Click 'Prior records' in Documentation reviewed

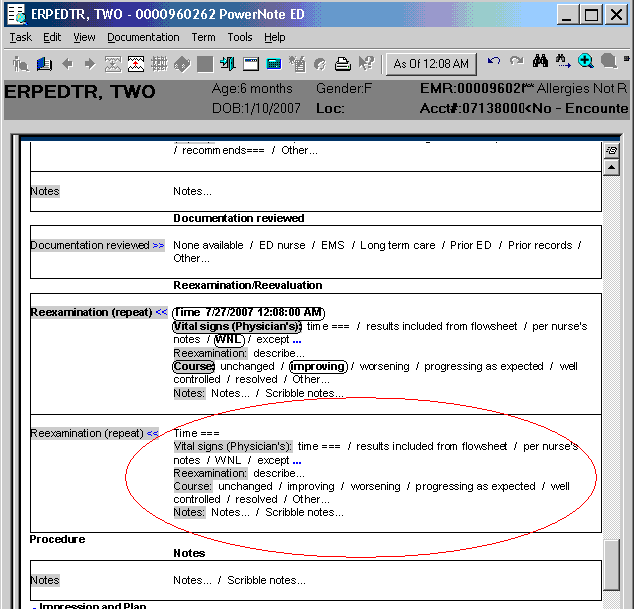pos(540,246)
